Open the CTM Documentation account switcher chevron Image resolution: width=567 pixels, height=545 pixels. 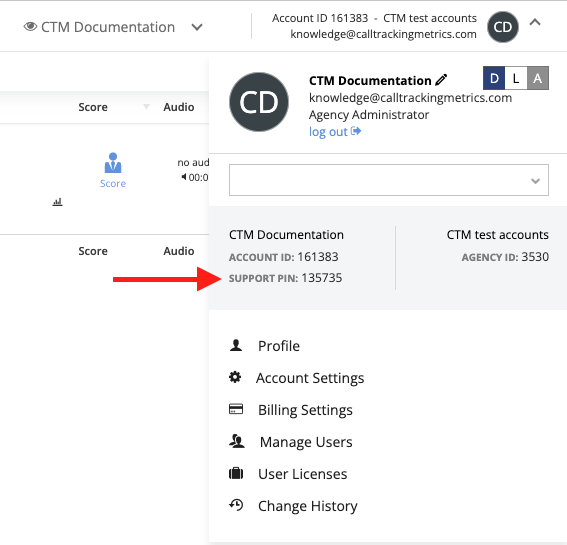[197, 27]
